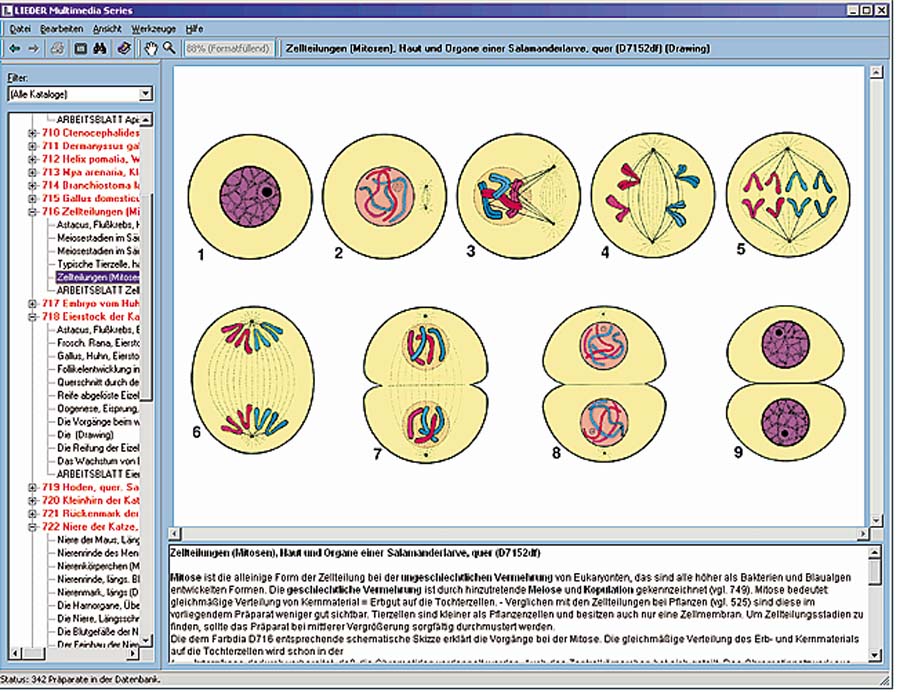Click the LIEDER app icon in title bar
The image size is (900, 692).
click(x=6, y=10)
